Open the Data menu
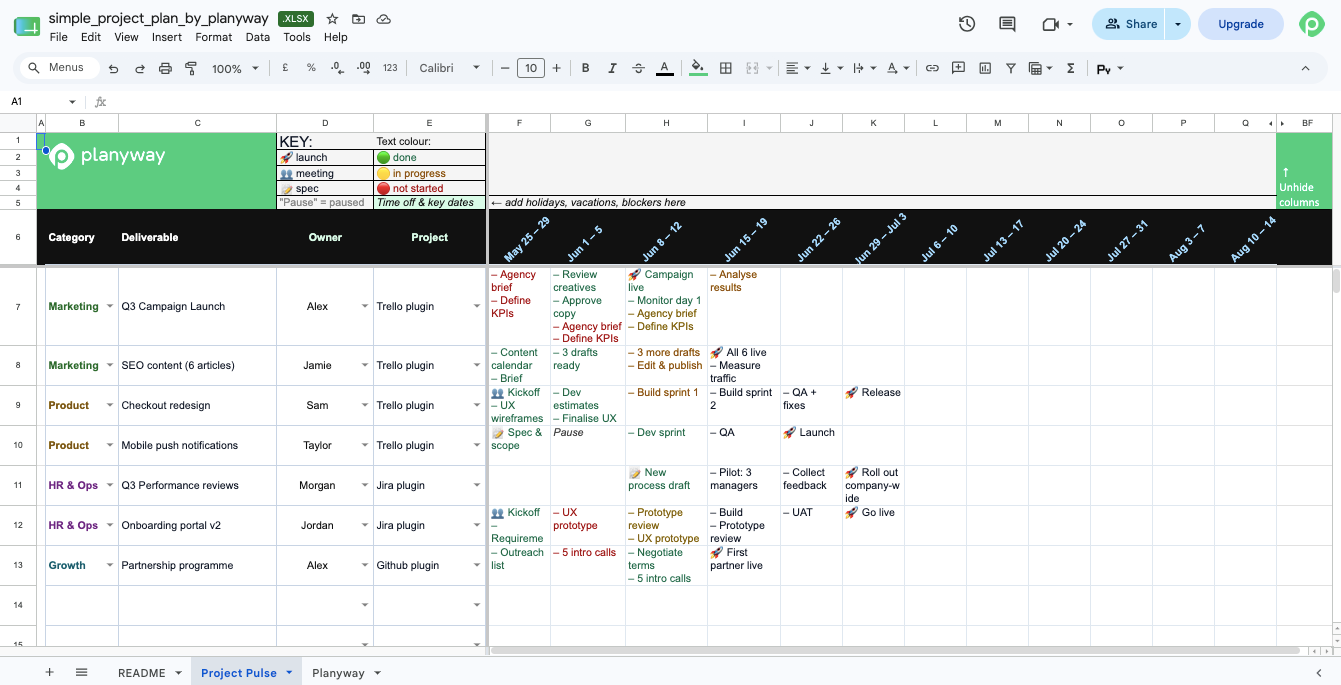Screen dimensions: 1341x685 [x=258, y=37]
